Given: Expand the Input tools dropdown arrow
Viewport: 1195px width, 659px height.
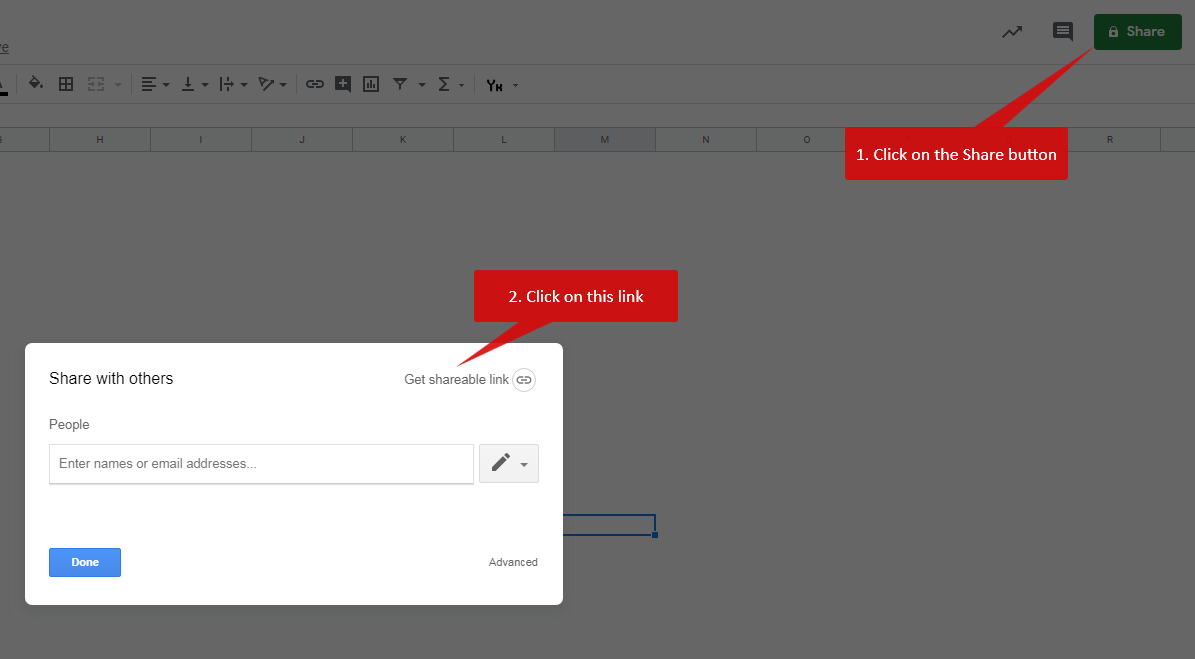Looking at the screenshot, I should point(515,85).
